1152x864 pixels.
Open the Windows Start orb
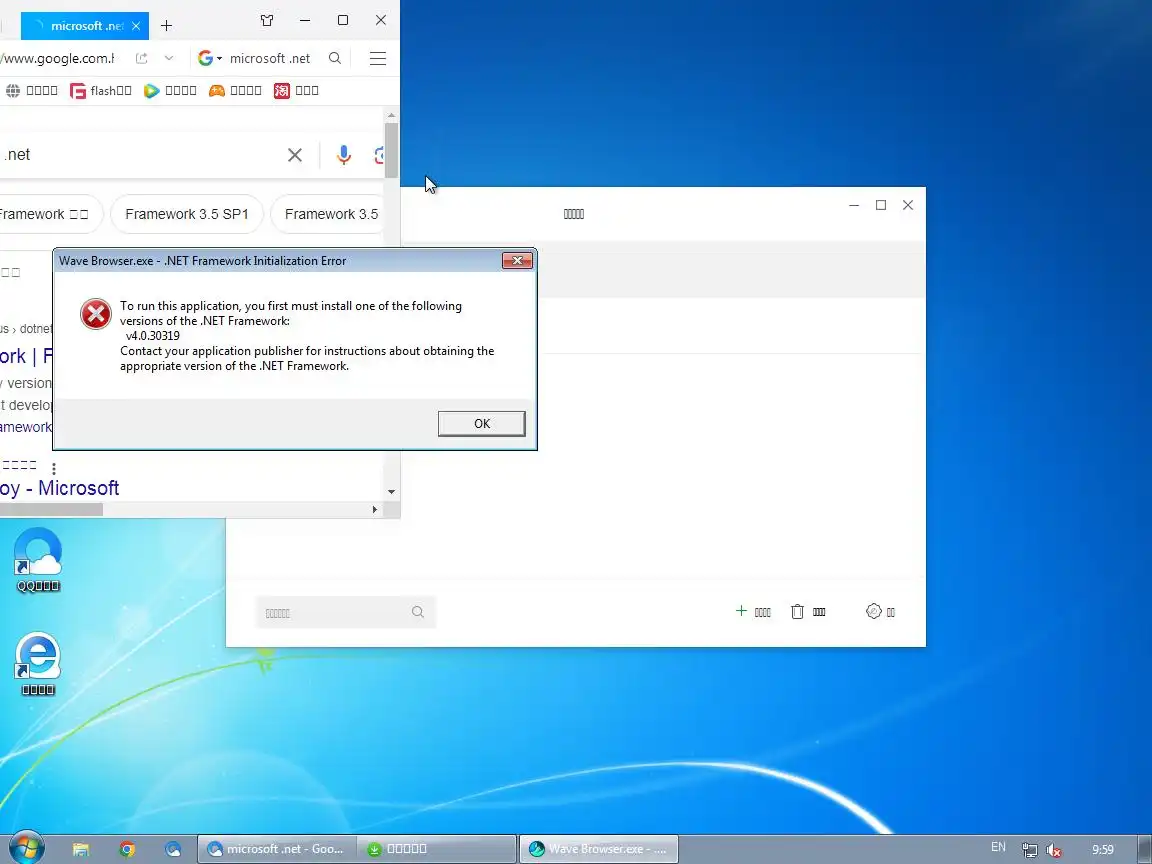pyautogui.click(x=26, y=849)
